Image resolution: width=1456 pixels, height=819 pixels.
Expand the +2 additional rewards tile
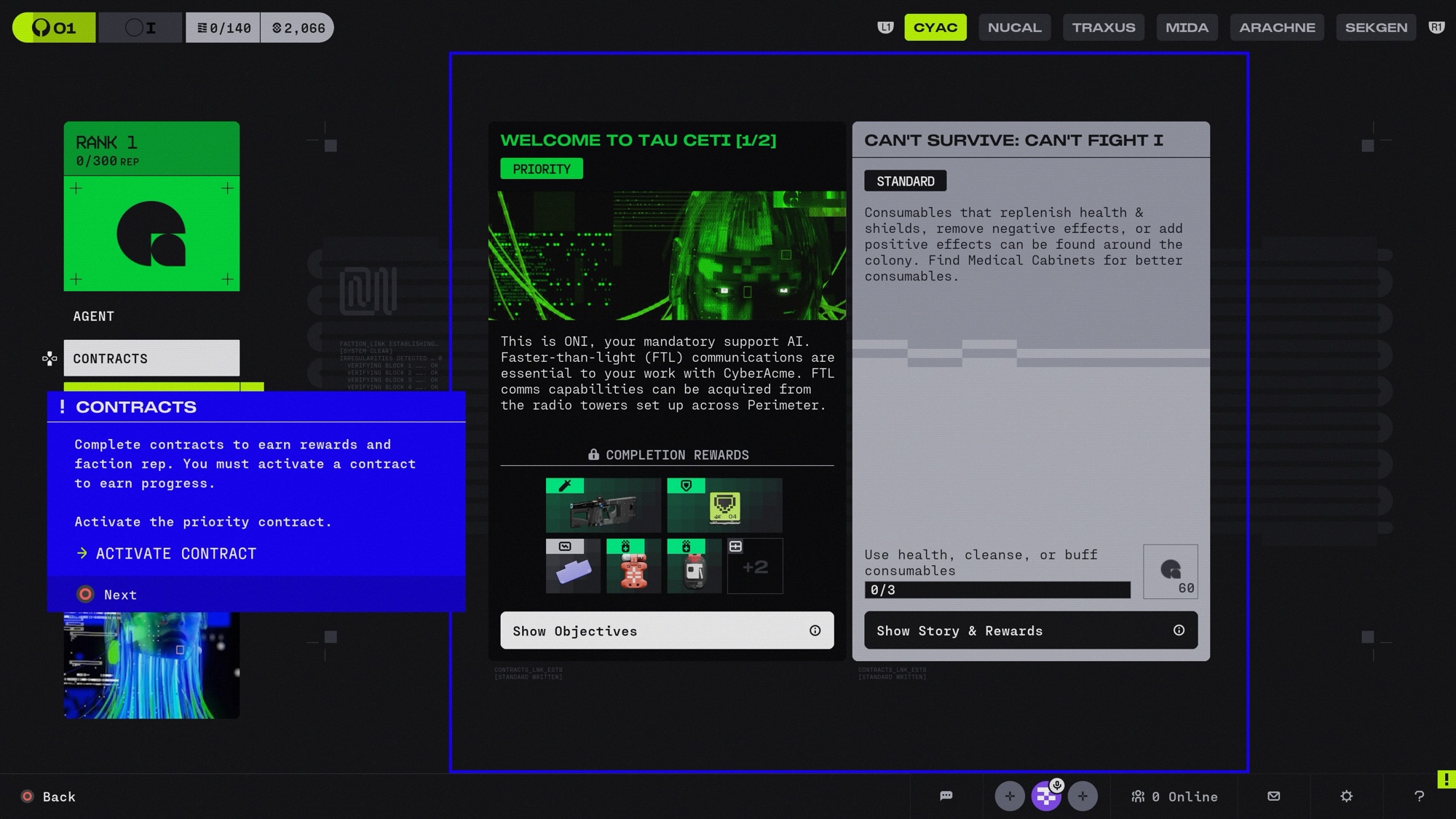pyautogui.click(x=755, y=566)
